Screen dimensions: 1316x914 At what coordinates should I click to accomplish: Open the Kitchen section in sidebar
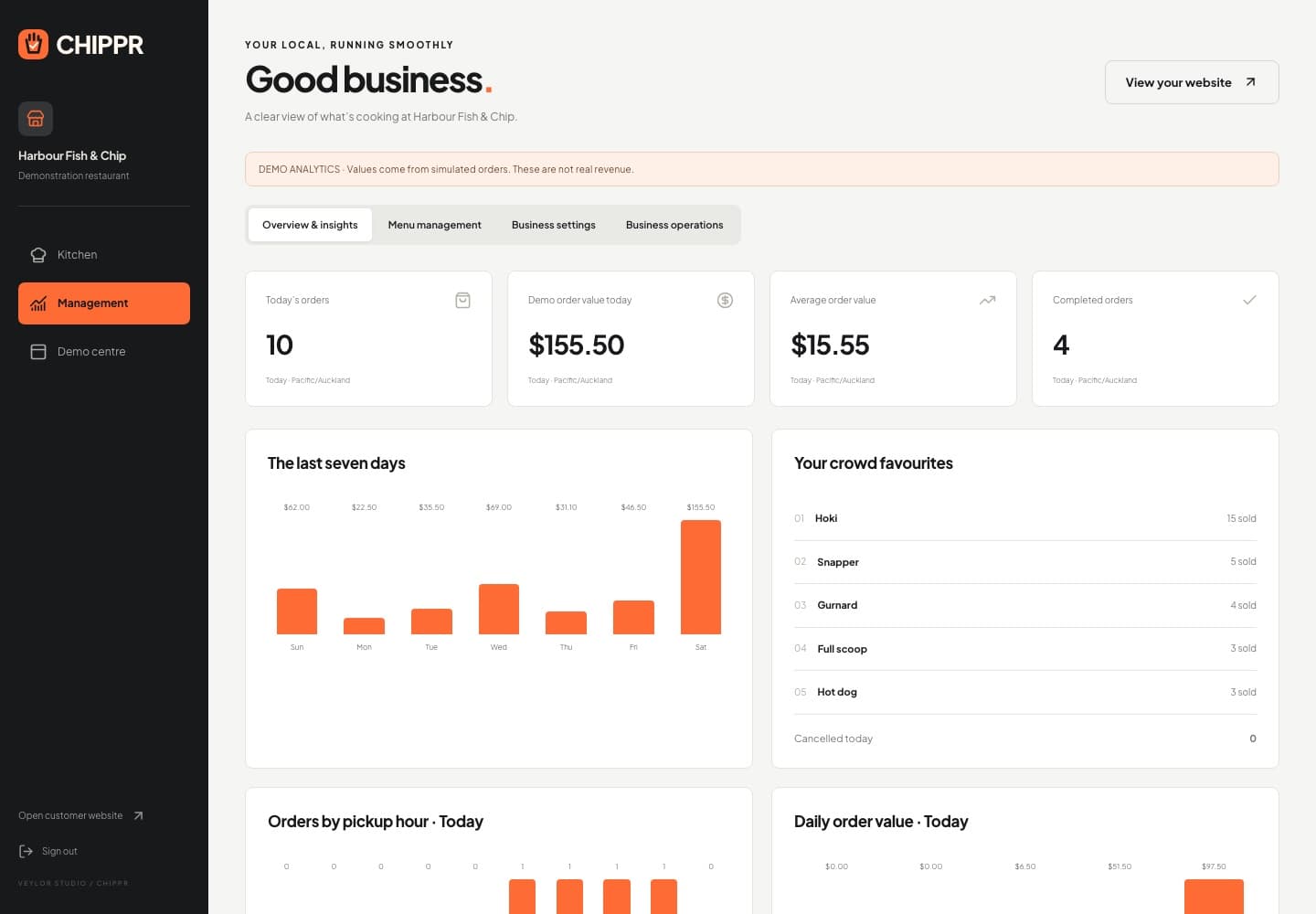pyautogui.click(x=104, y=255)
